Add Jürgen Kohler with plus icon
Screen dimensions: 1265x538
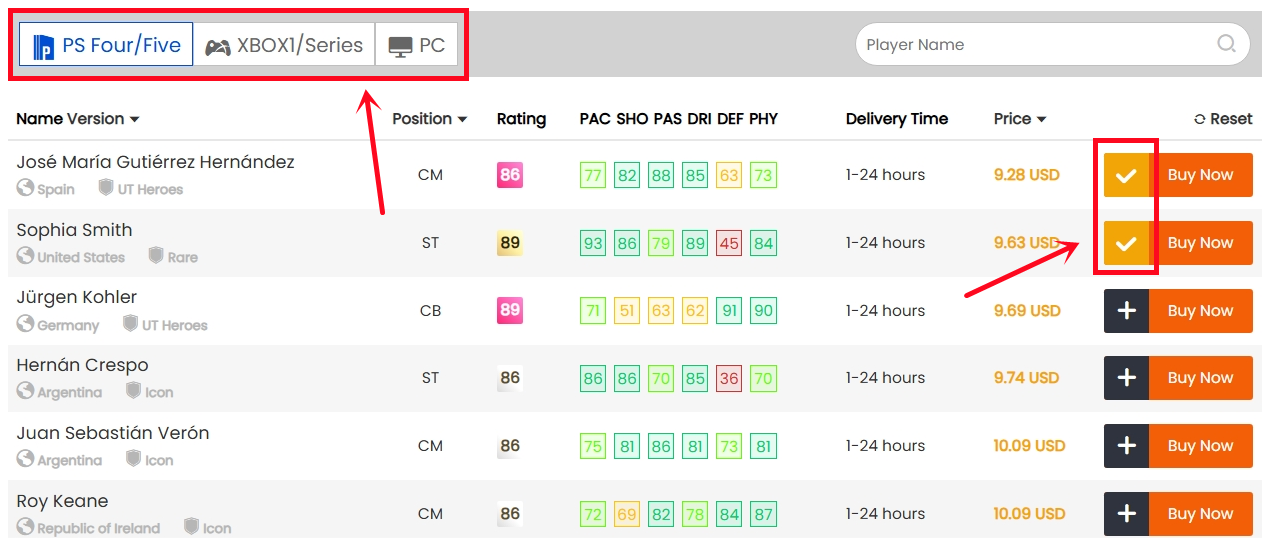tap(1126, 311)
